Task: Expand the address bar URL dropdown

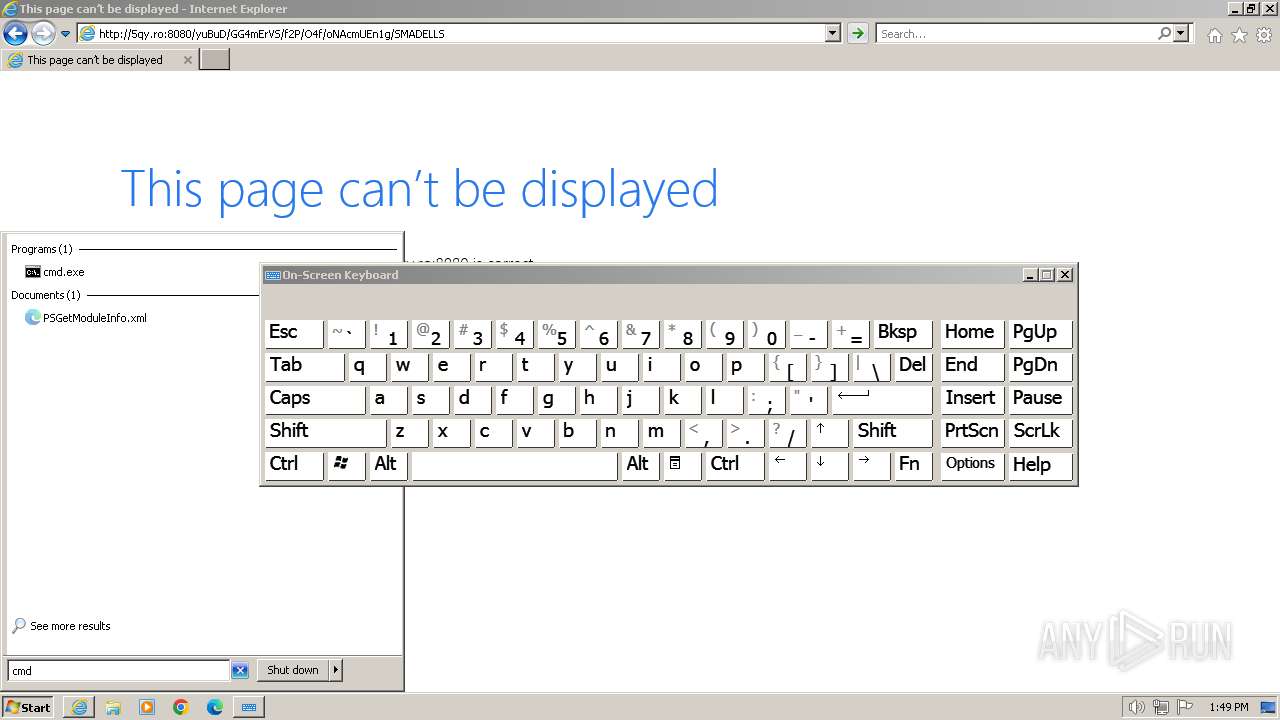Action: [x=833, y=33]
